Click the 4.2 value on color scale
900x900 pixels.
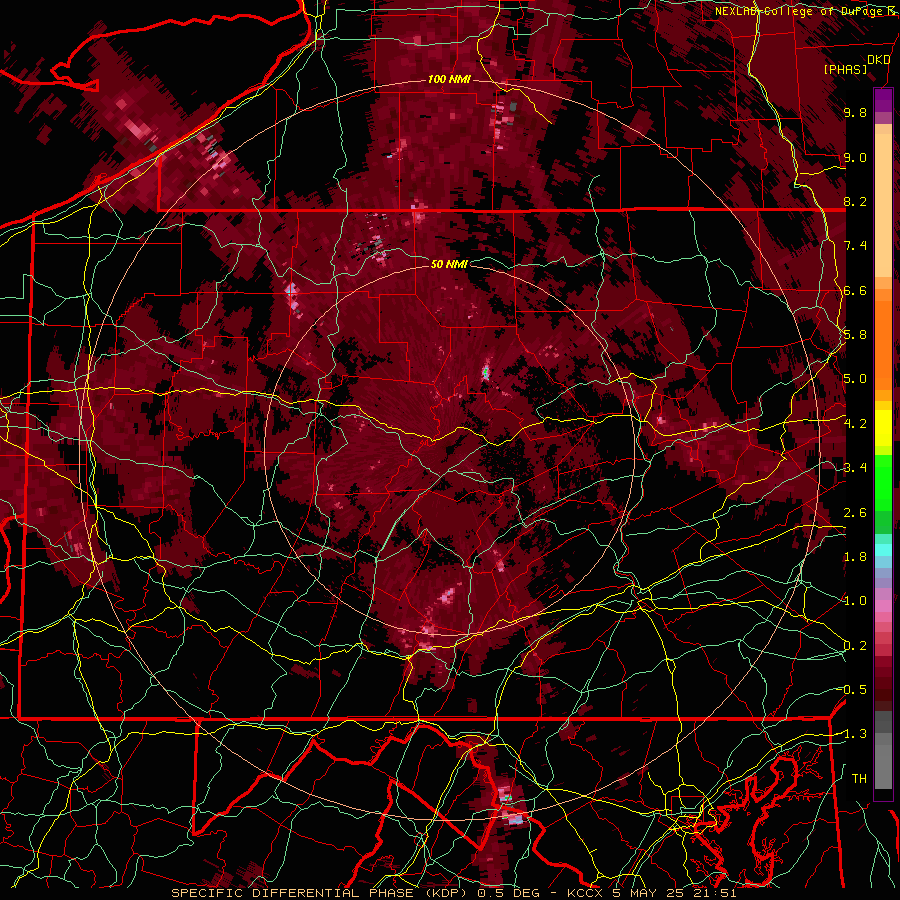(x=855, y=424)
